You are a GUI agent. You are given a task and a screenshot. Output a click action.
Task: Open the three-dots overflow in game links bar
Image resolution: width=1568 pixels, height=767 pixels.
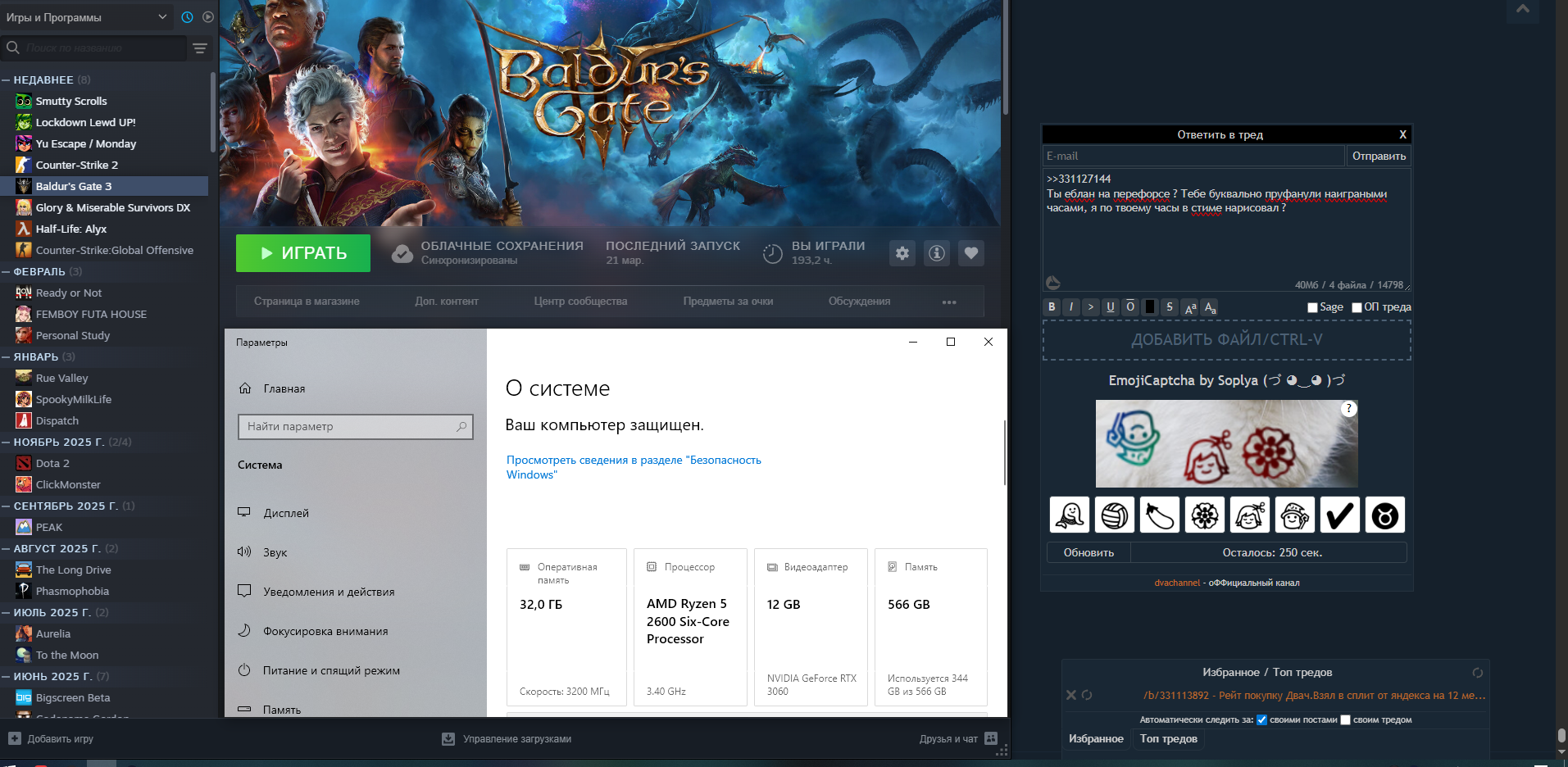point(949,302)
